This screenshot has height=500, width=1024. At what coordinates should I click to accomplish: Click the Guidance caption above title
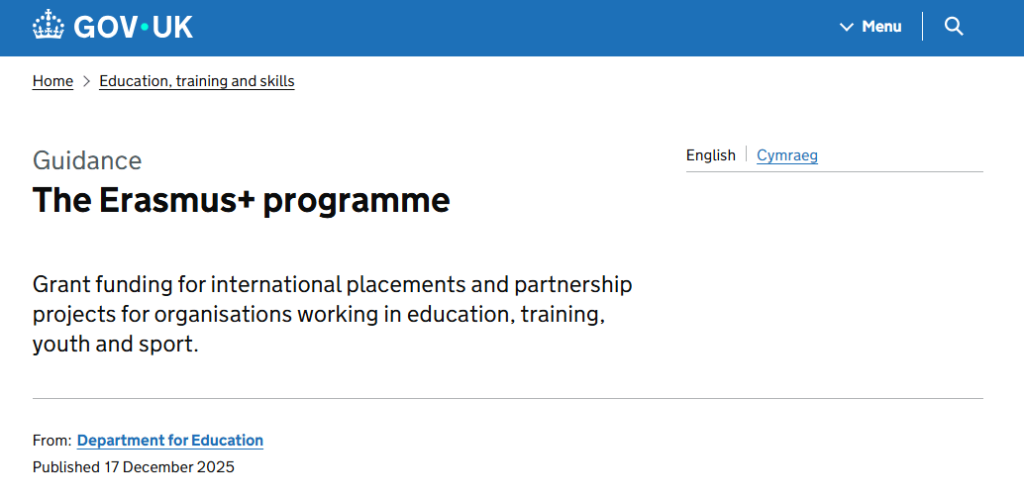tap(87, 160)
